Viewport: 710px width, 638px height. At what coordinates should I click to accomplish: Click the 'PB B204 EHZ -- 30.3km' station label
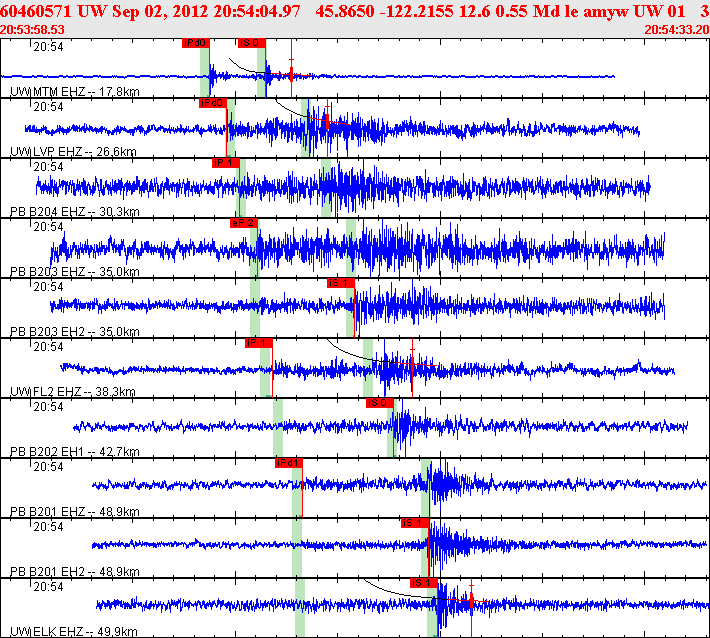(x=75, y=212)
